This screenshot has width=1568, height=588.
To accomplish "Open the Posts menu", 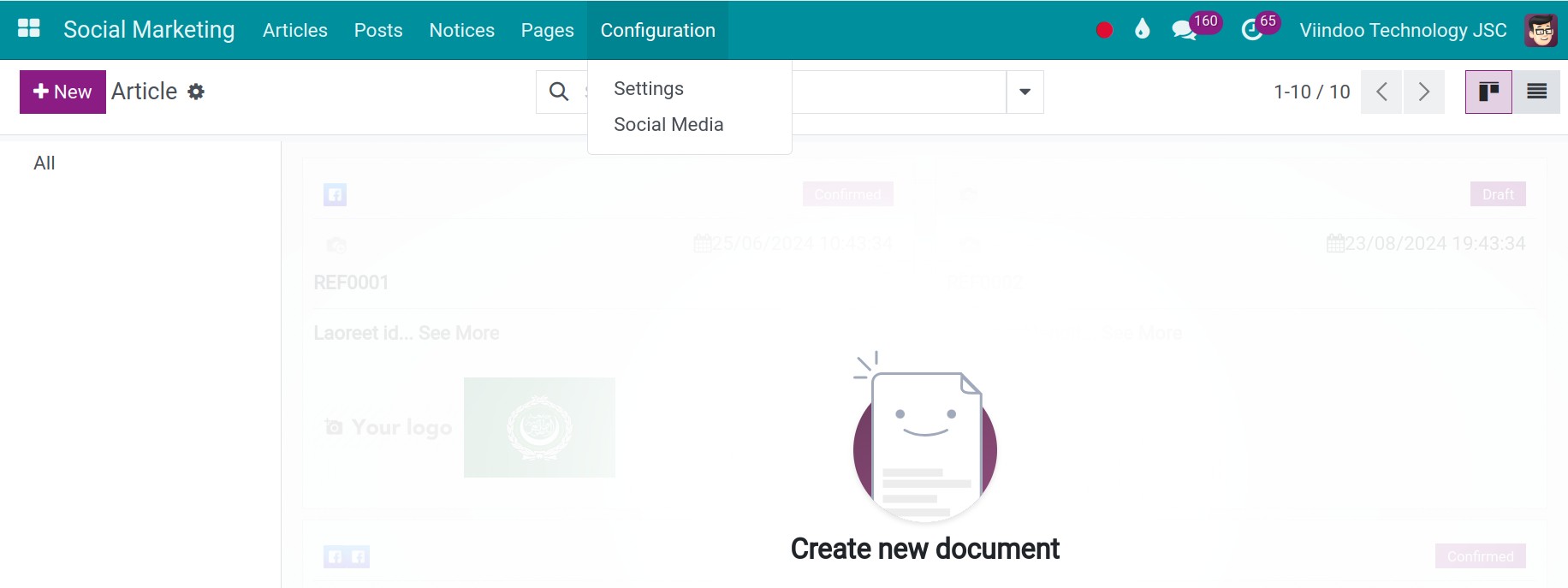I will click(x=378, y=30).
